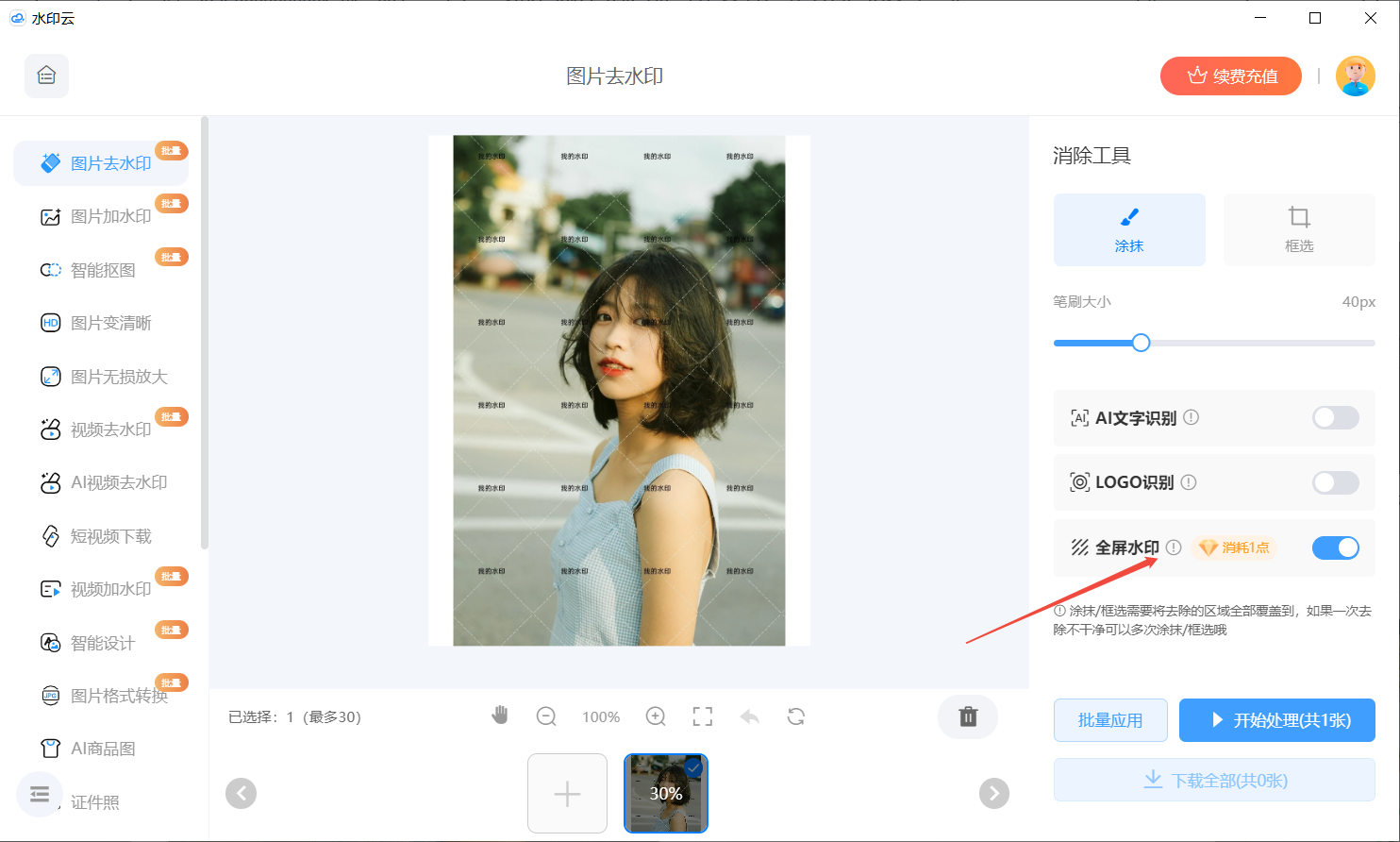The height and width of the screenshot is (842, 1400).
Task: Advance thumbnails with the right chevron
Action: [x=993, y=793]
